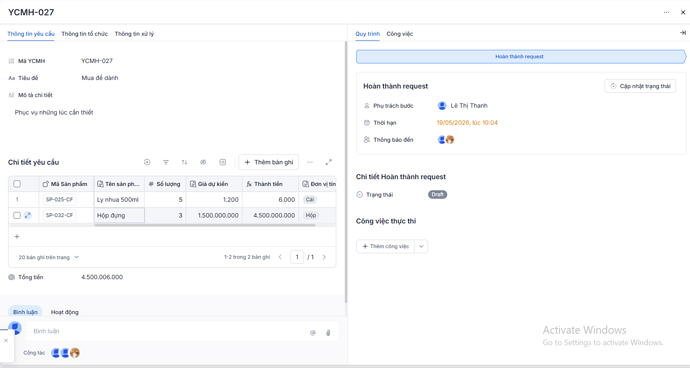Screen dimensions: 690x368
Task: Expand the table to fullscreen
Action: point(328,162)
